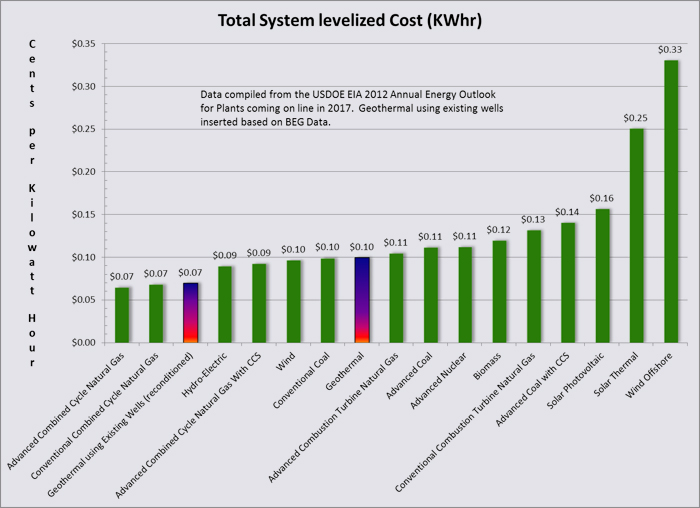Click the chart title 'Total System levelized Cost (KWhr)'
Image resolution: width=700 pixels, height=508 pixels.
[x=350, y=21]
